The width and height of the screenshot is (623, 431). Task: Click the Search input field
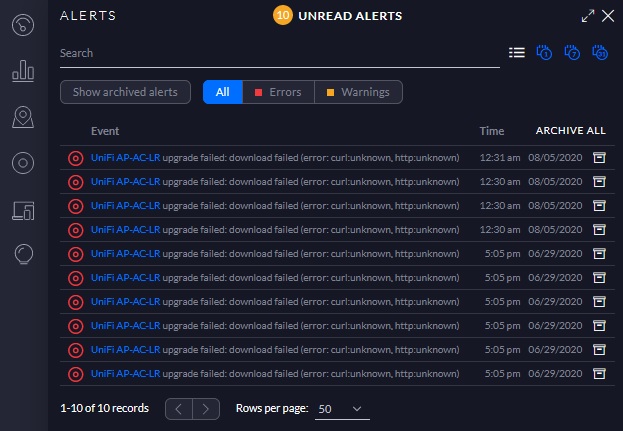click(278, 53)
